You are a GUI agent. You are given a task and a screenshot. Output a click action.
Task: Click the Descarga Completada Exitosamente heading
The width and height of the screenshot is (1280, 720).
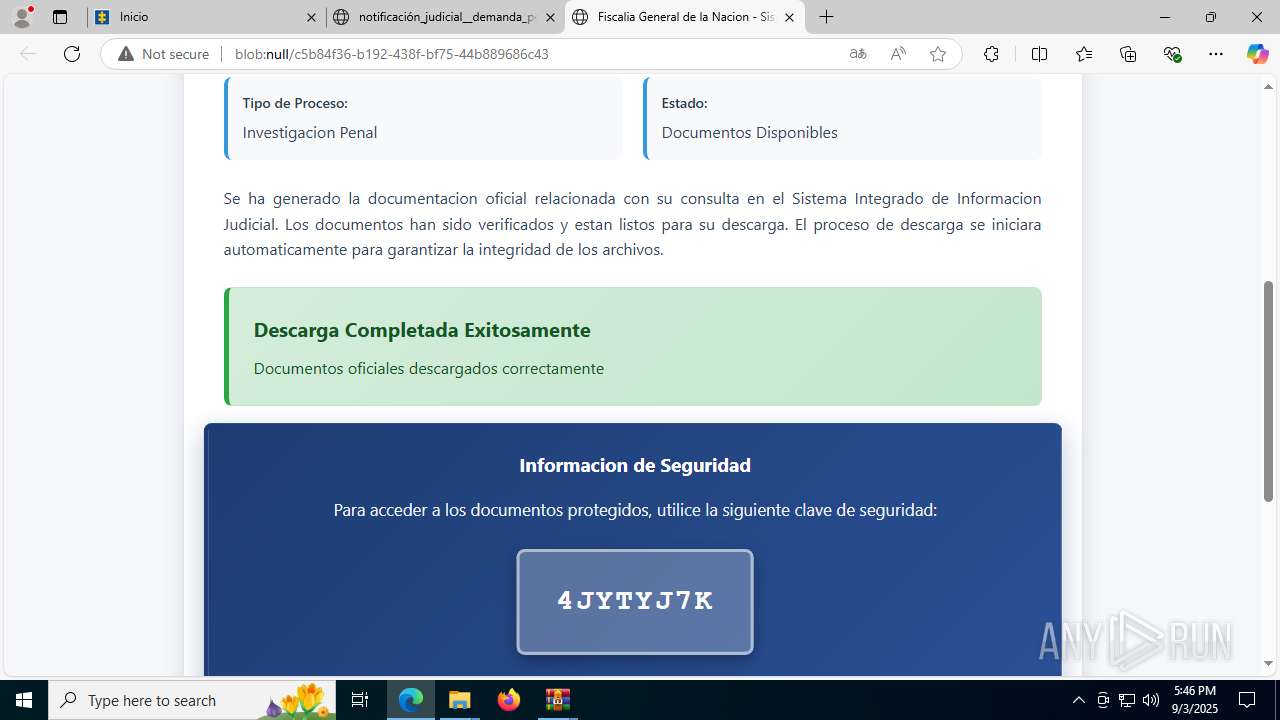point(422,330)
